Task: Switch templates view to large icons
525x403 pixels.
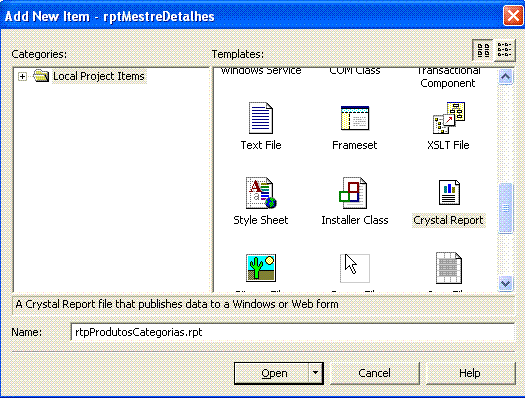Action: coord(483,50)
